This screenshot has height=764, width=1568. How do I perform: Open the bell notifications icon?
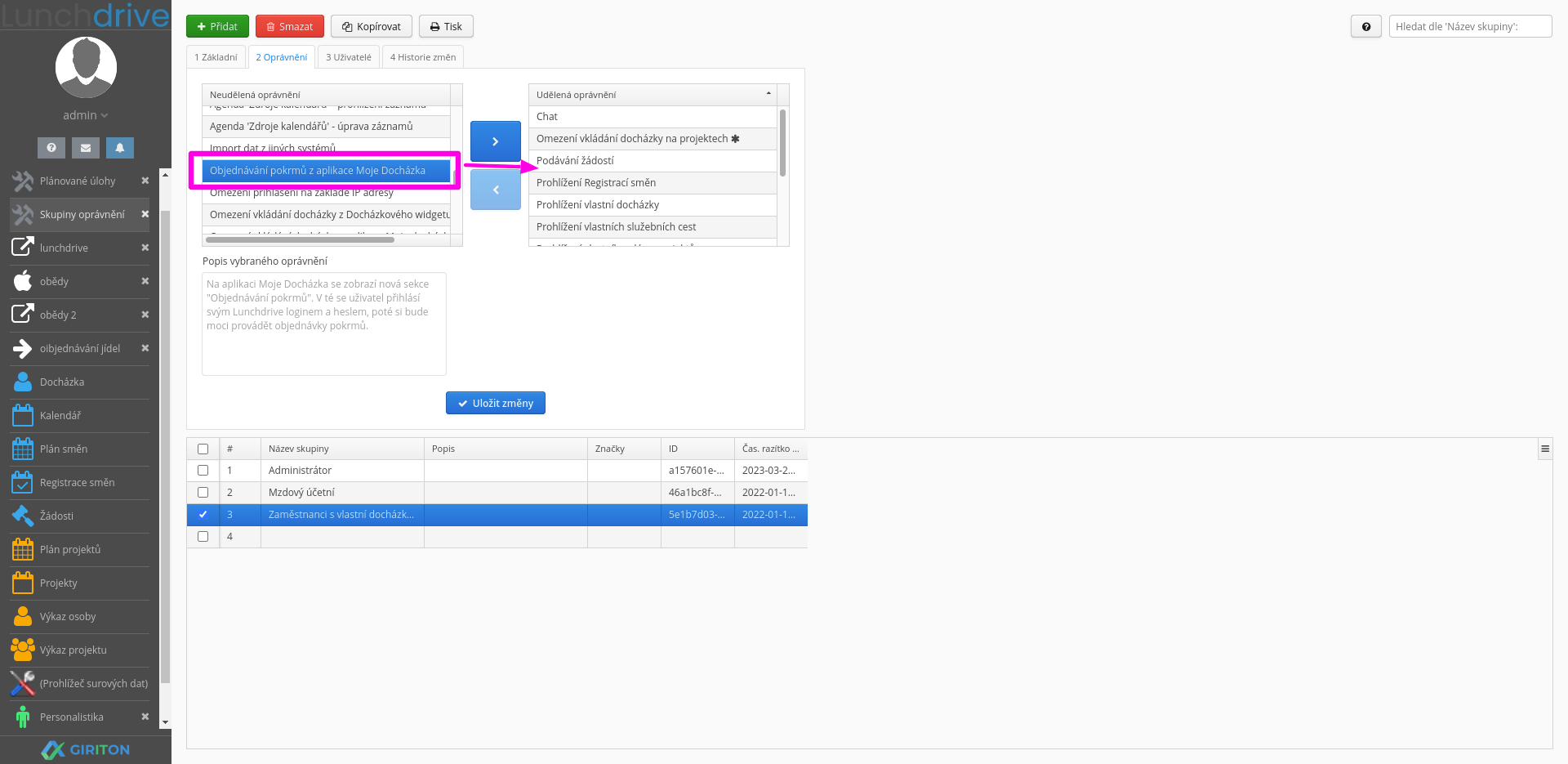pos(120,148)
